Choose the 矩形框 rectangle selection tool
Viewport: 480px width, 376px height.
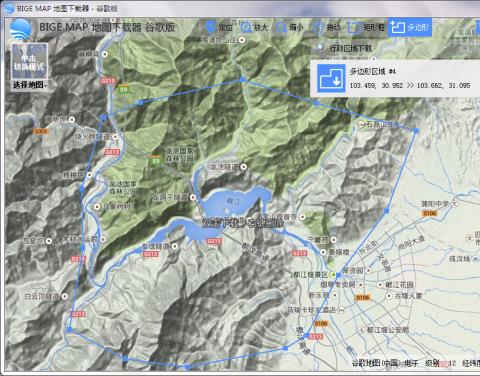(x=366, y=27)
